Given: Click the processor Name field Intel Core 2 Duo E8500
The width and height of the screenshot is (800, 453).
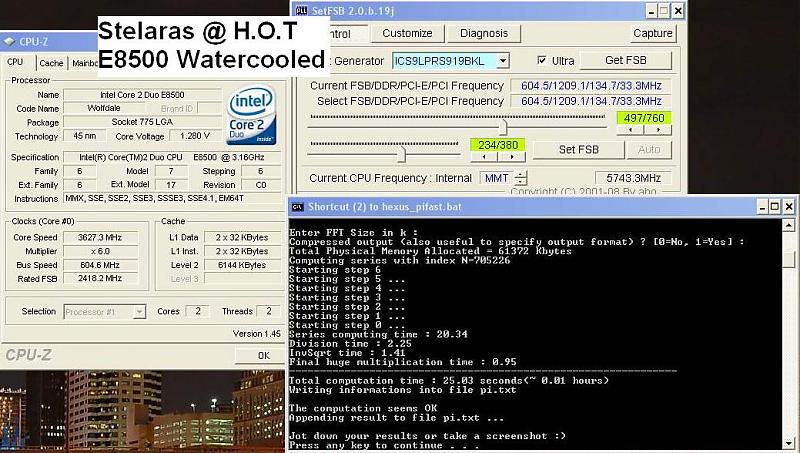Looking at the screenshot, I should (x=142, y=95).
